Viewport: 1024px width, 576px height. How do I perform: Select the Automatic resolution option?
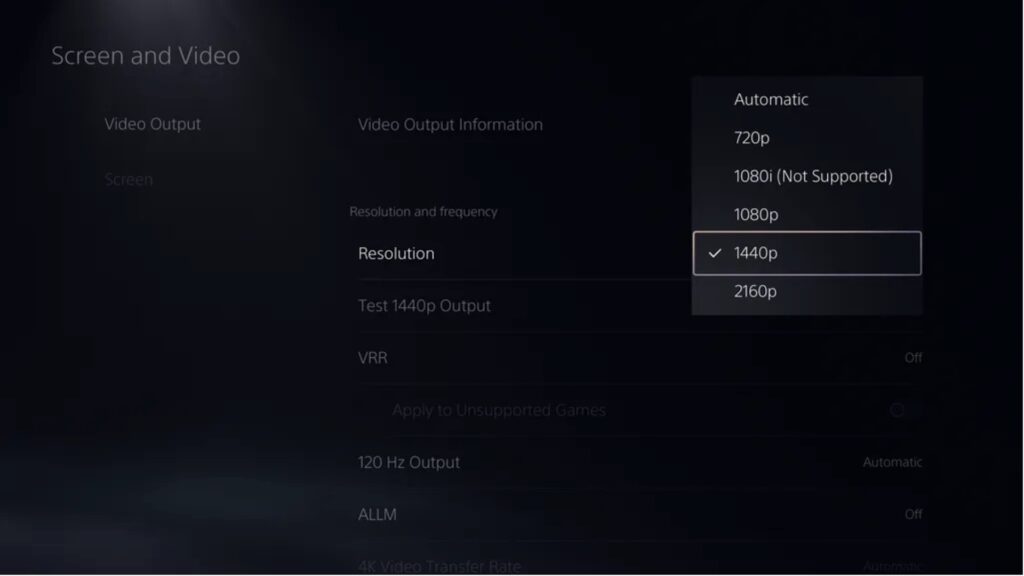click(807, 99)
